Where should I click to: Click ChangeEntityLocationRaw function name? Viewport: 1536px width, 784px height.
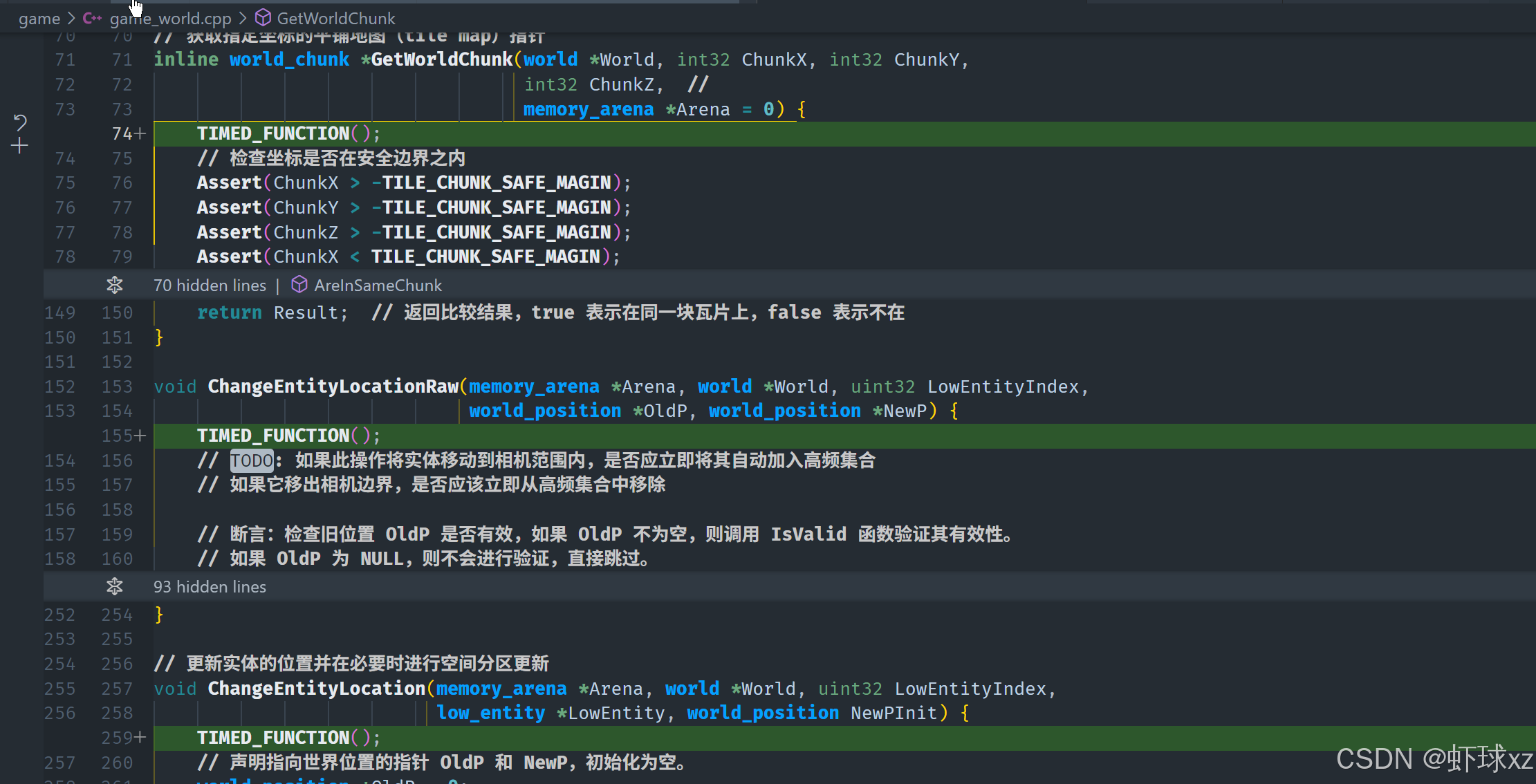click(333, 386)
